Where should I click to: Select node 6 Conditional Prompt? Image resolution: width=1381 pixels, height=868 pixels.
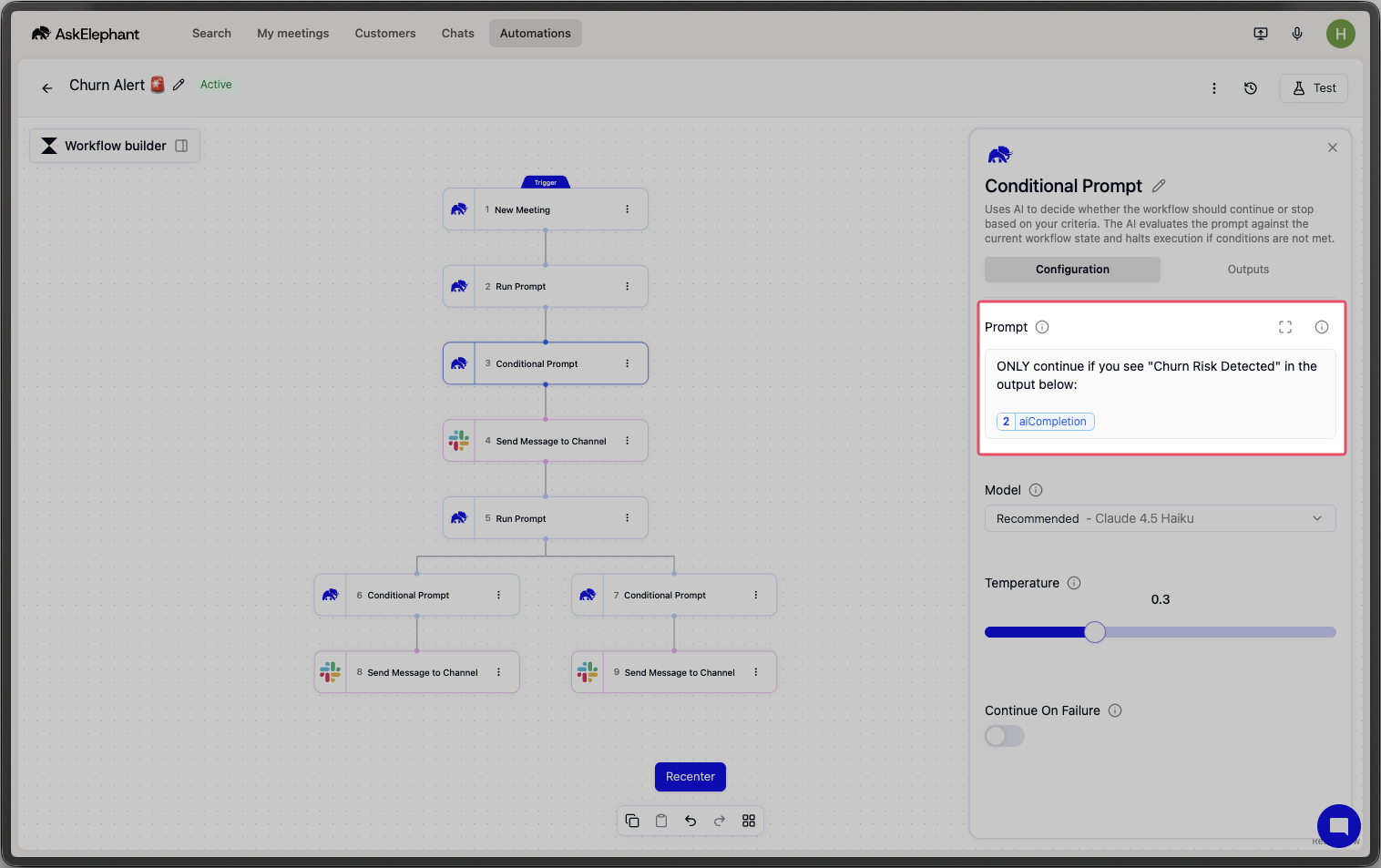click(417, 595)
